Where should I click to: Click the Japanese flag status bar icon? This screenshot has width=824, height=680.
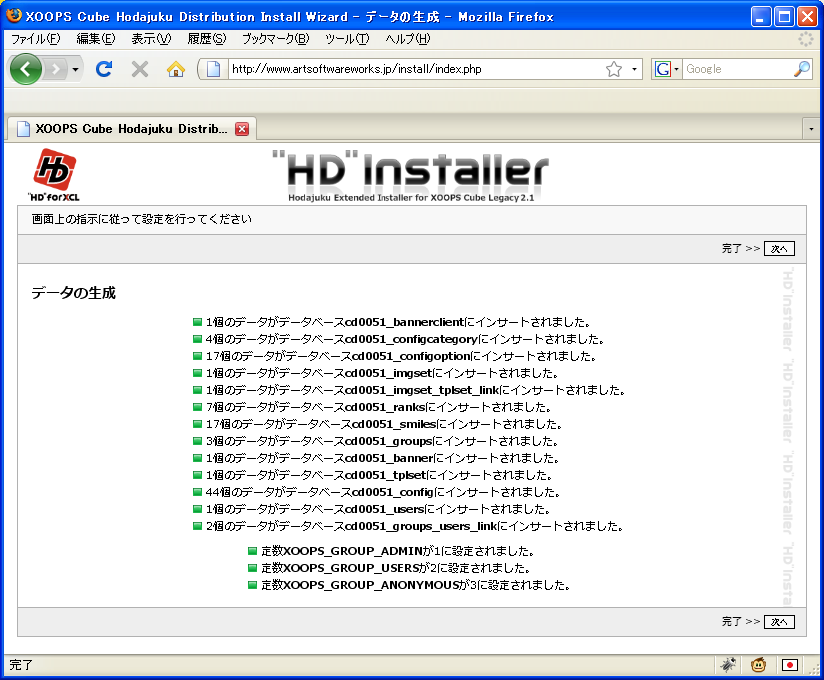790,664
